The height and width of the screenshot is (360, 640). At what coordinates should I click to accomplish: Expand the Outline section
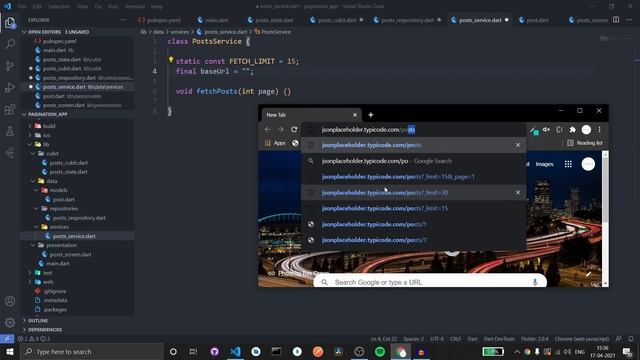tap(38, 320)
